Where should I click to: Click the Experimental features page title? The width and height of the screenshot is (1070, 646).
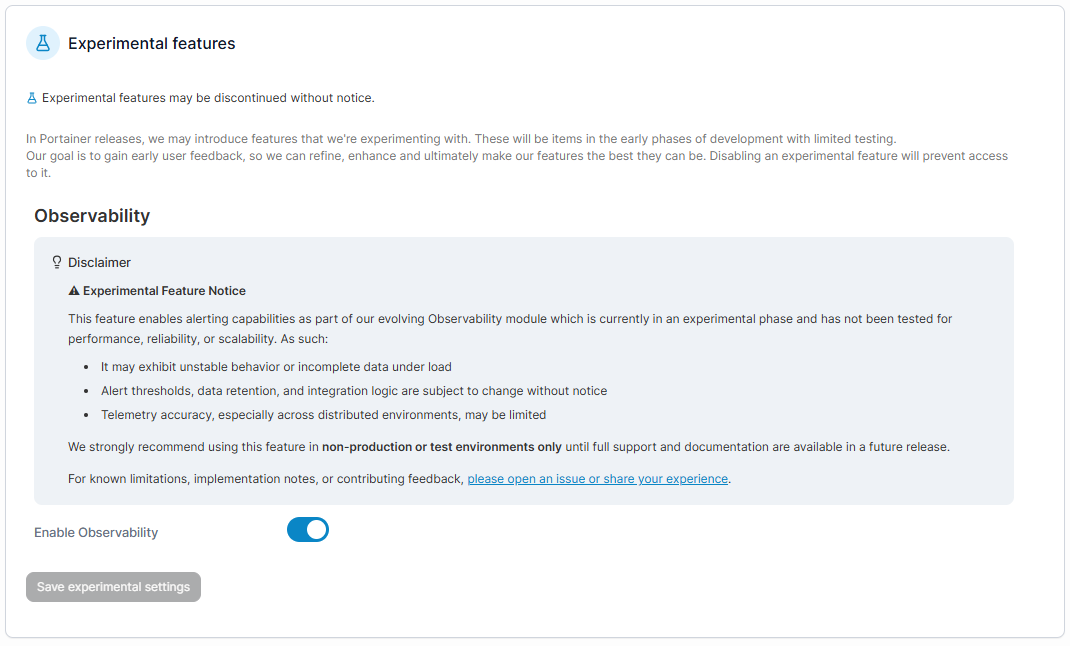(x=152, y=44)
